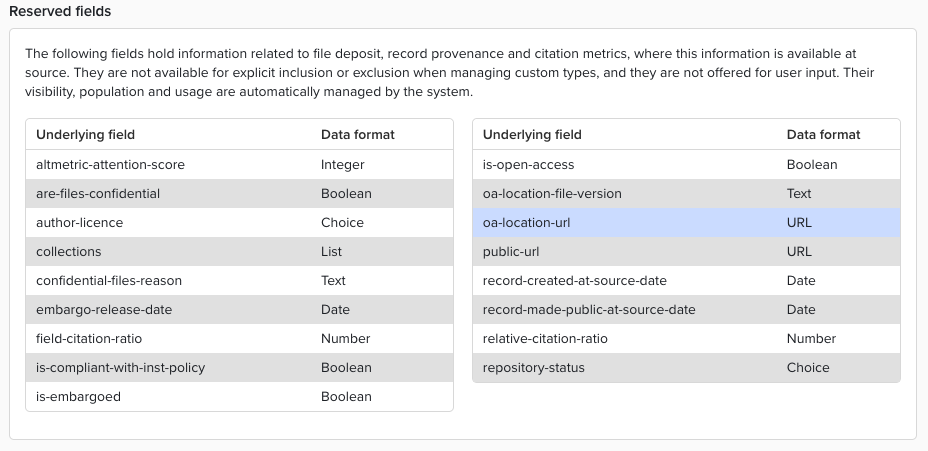Click the is-compliant-with-inst-policy row
The image size is (928, 451).
pyautogui.click(x=120, y=368)
